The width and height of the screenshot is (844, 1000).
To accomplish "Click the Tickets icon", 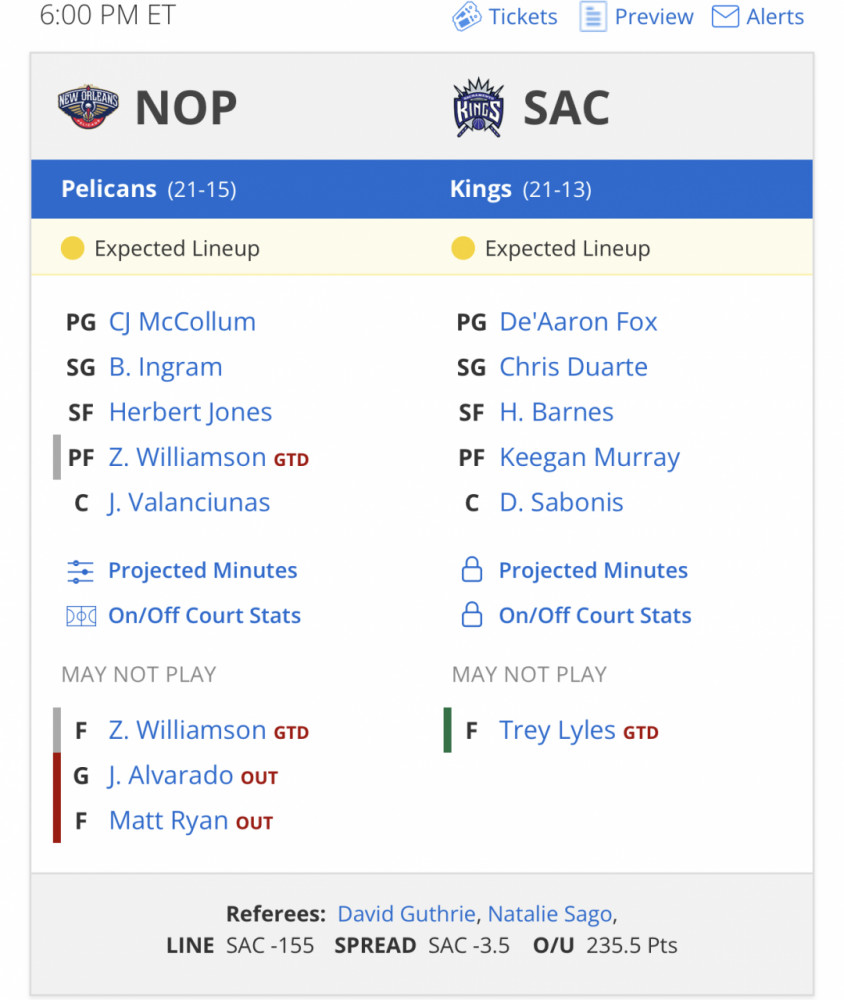I will point(466,17).
